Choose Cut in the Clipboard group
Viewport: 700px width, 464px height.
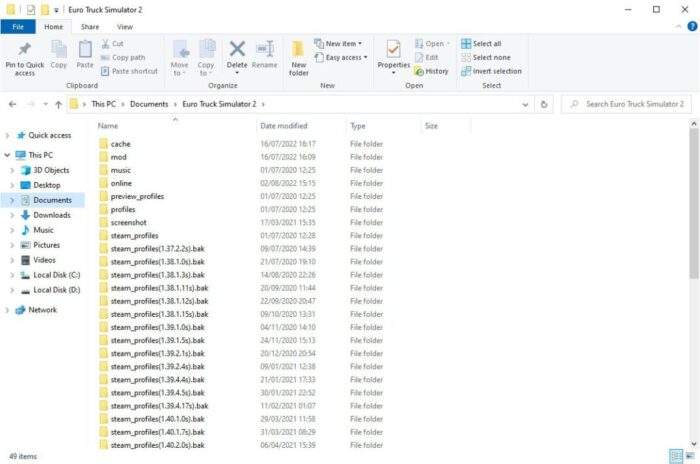pos(112,43)
